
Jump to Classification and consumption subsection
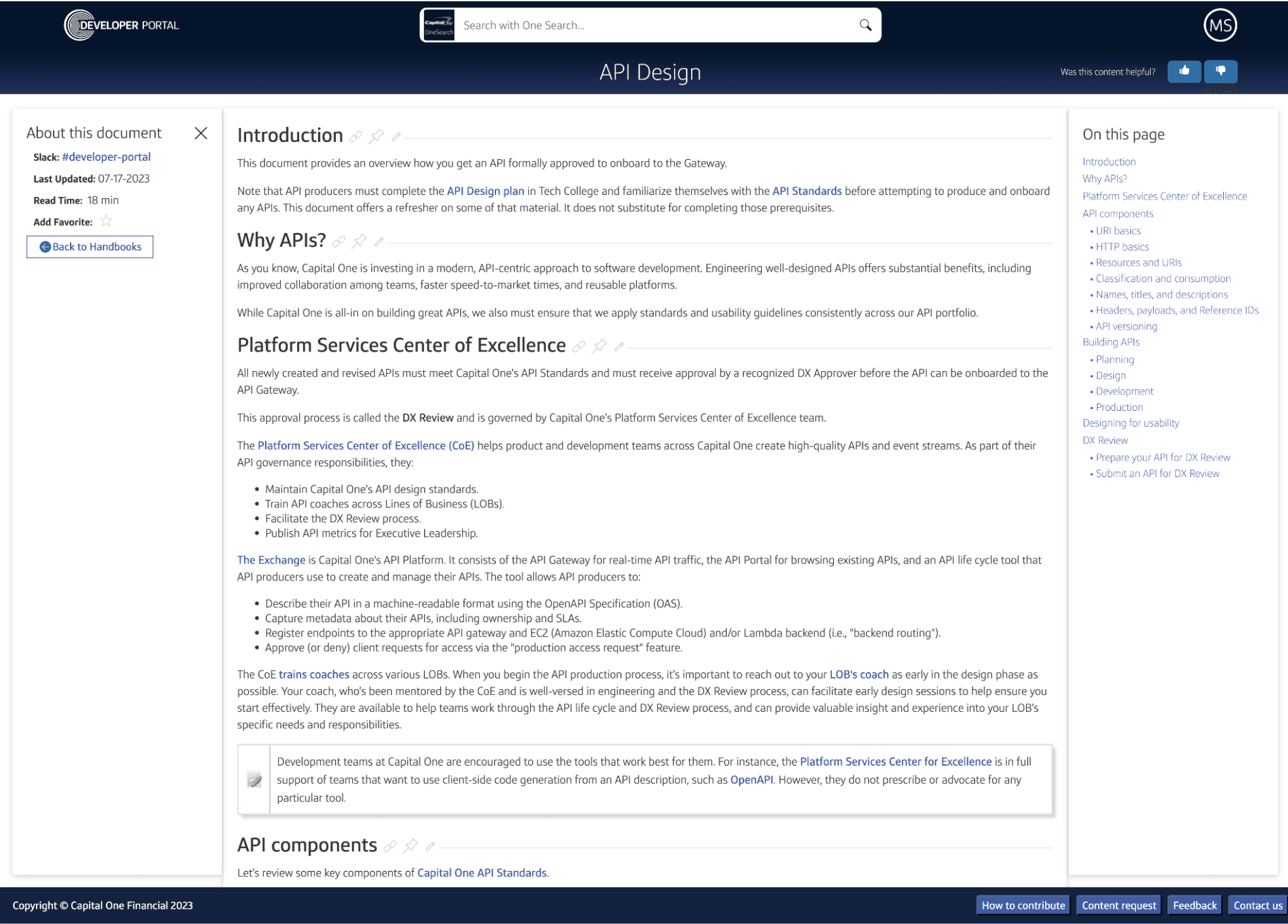(x=1163, y=279)
